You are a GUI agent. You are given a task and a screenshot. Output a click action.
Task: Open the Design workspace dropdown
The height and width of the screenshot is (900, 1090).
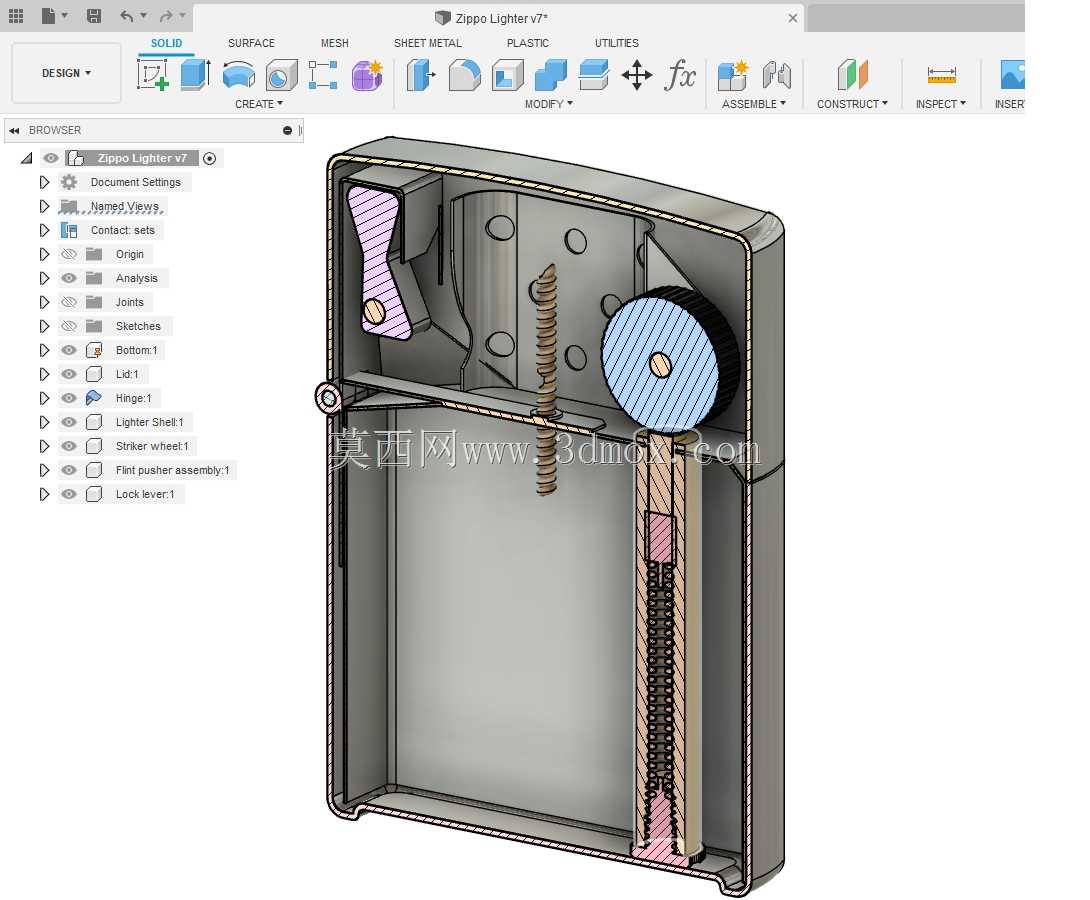tap(66, 73)
